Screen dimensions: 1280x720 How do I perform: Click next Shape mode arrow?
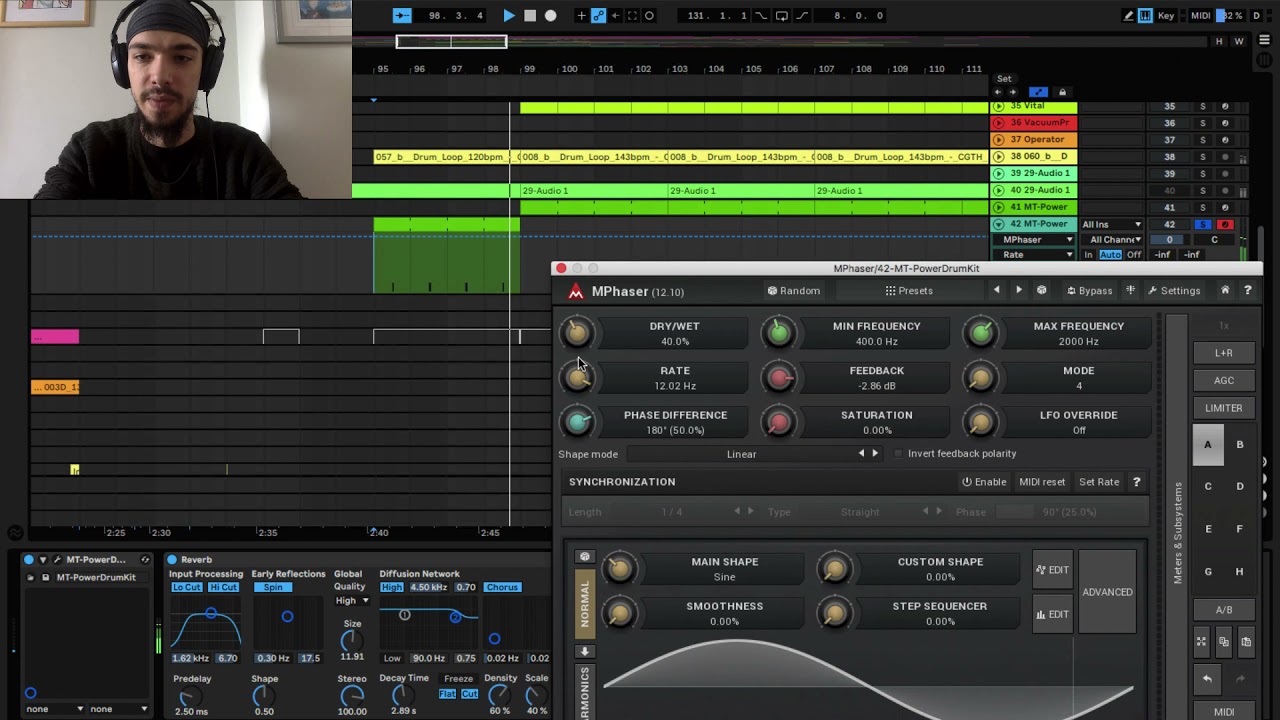(875, 454)
